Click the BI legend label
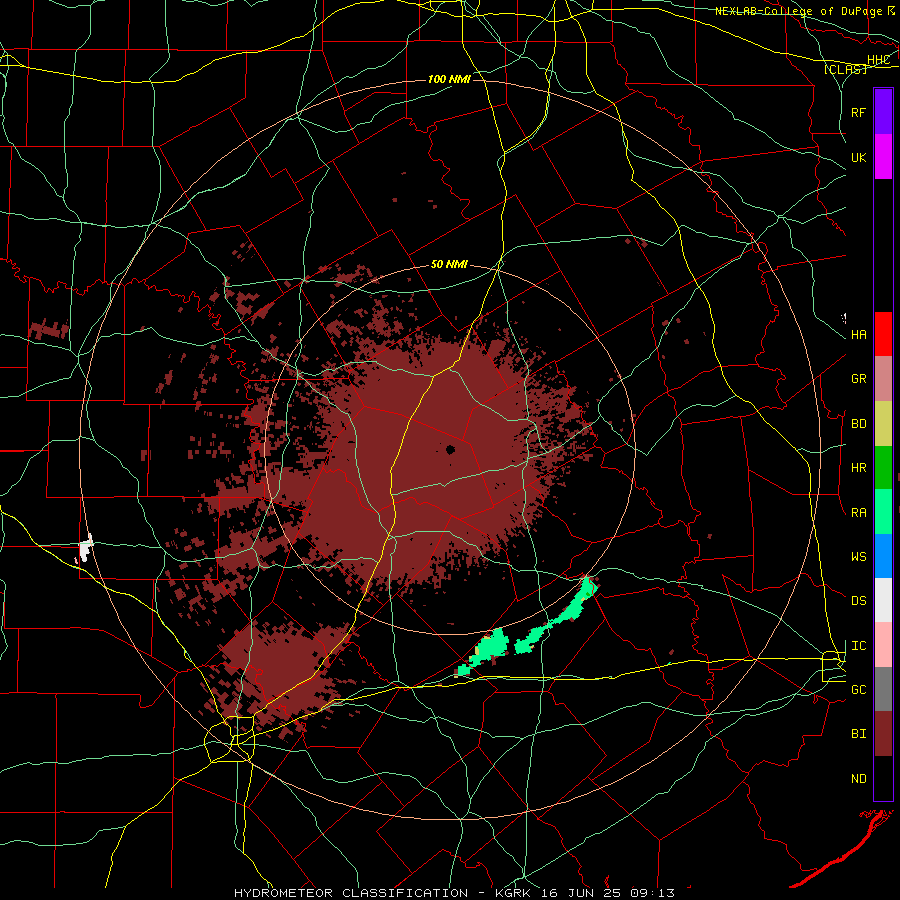Image resolution: width=900 pixels, height=900 pixels. pos(859,734)
